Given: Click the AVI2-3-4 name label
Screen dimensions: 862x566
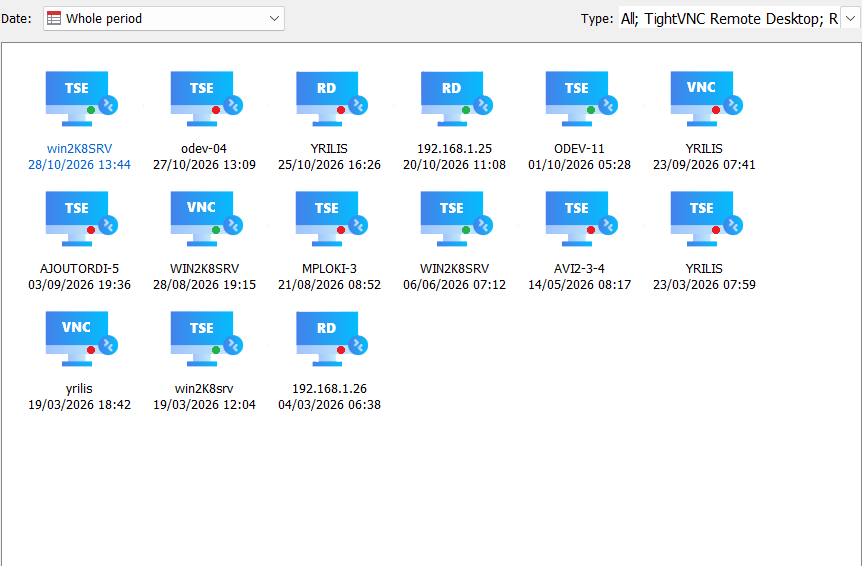Looking at the screenshot, I should coord(579,269).
